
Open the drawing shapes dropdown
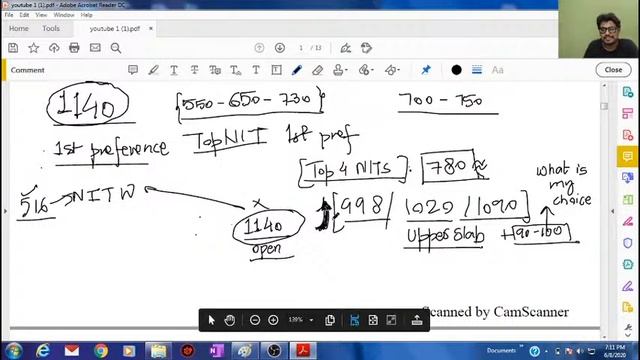[x=392, y=70]
